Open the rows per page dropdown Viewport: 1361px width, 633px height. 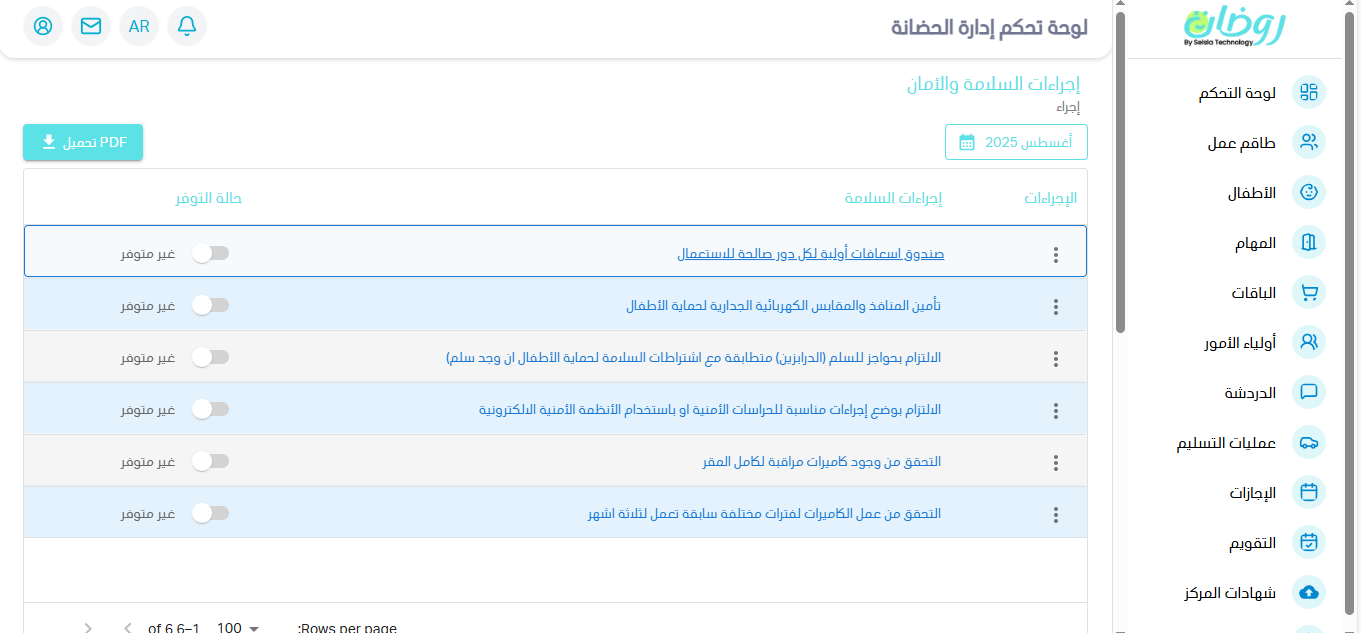(x=237, y=627)
